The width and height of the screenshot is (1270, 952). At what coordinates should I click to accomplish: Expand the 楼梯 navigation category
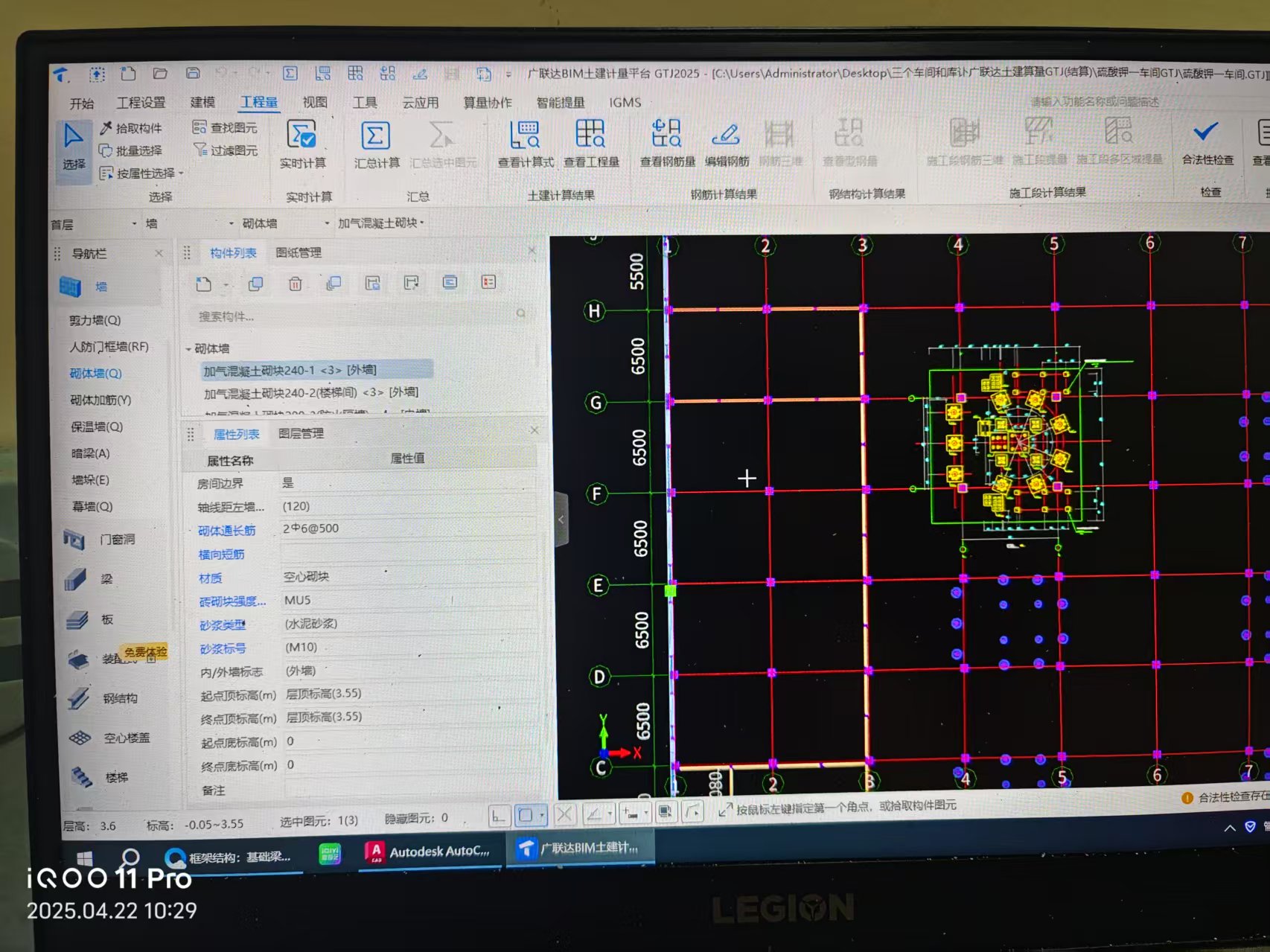pyautogui.click(x=117, y=777)
